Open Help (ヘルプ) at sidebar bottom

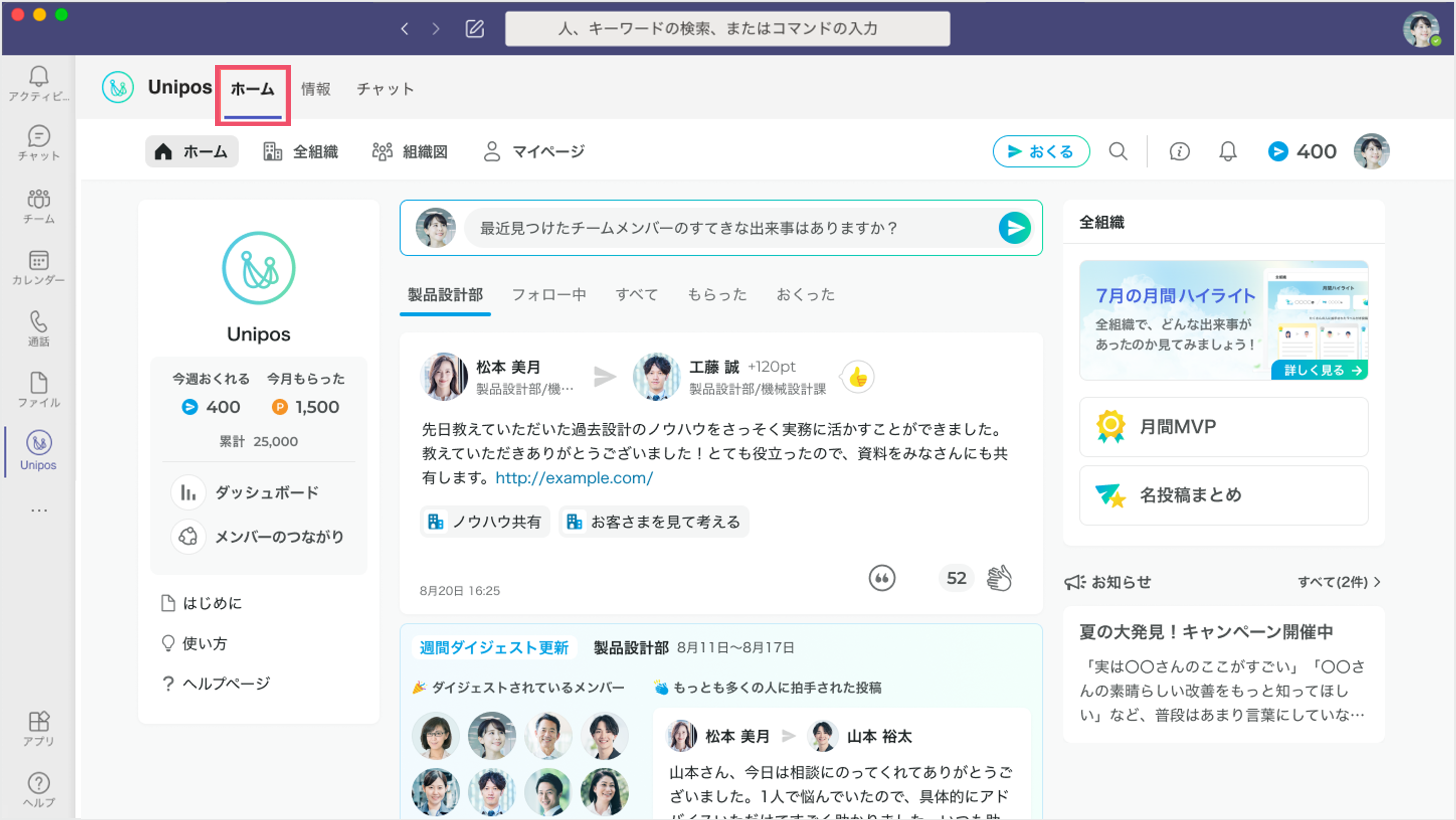(x=38, y=790)
